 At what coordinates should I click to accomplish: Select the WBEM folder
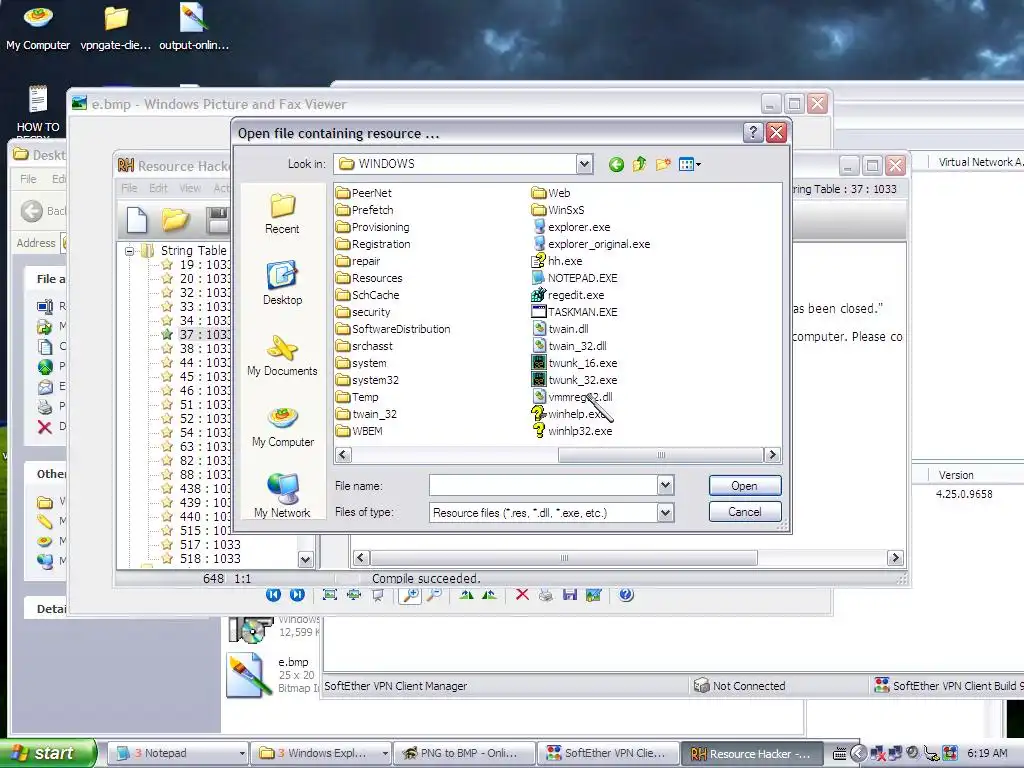359,430
